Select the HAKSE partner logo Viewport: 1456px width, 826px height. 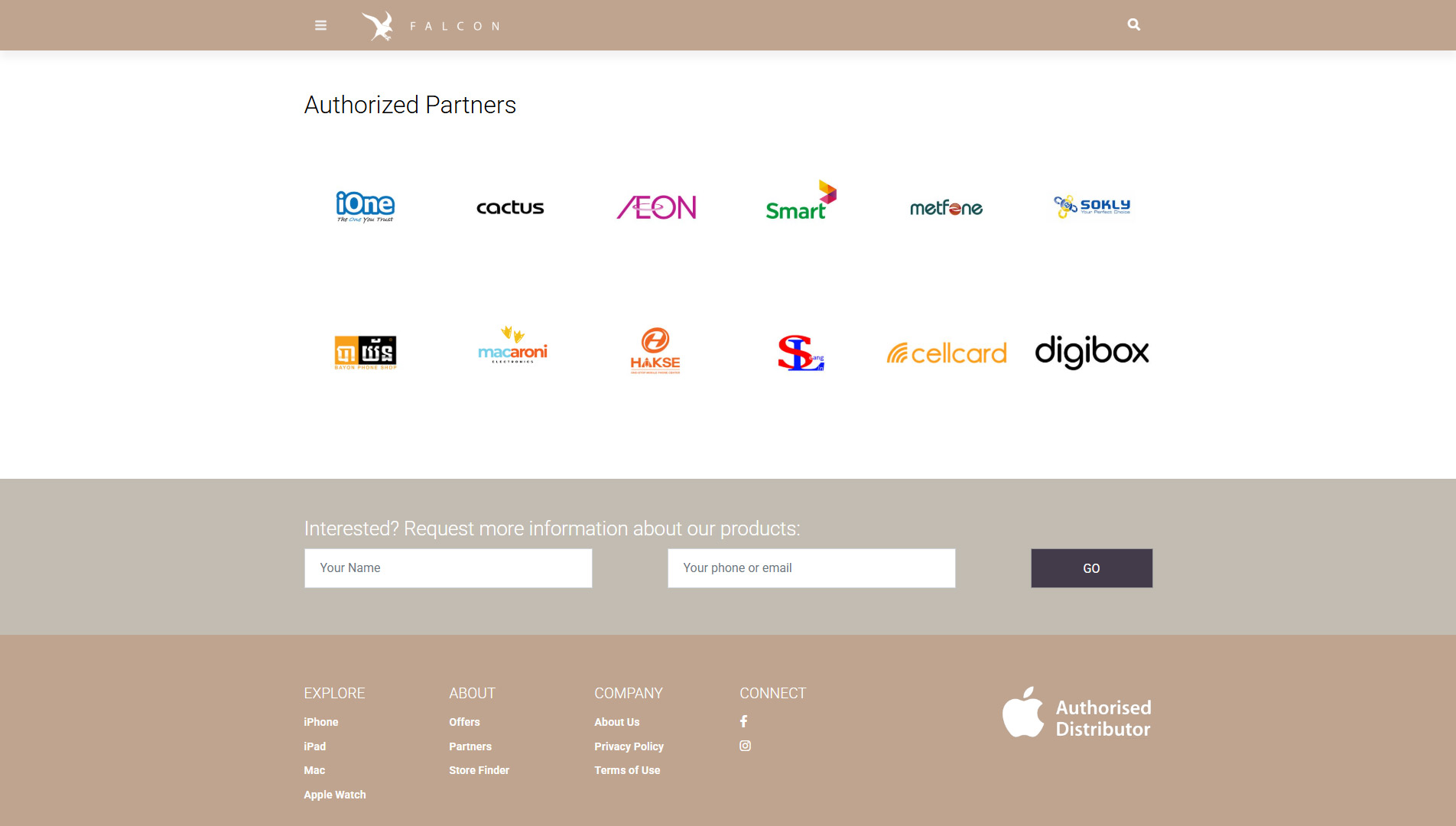655,350
